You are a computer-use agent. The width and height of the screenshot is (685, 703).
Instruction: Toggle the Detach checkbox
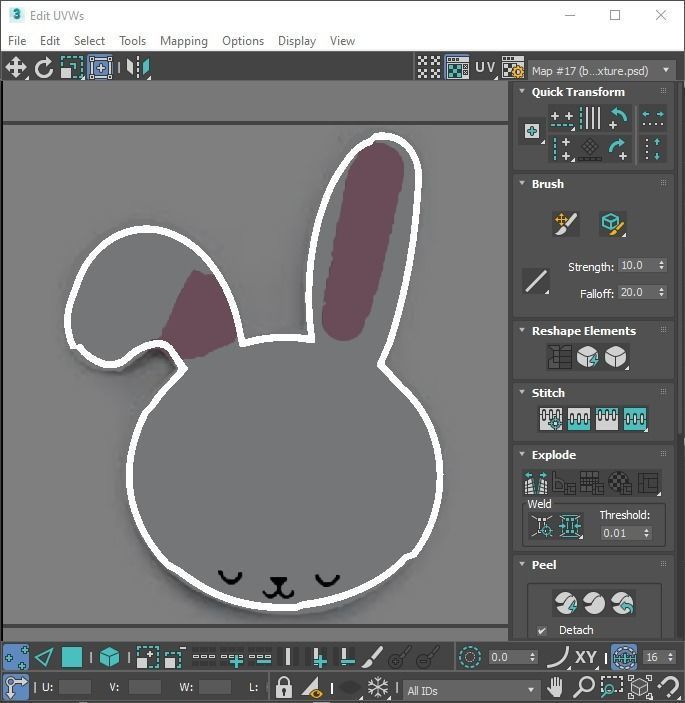(542, 630)
